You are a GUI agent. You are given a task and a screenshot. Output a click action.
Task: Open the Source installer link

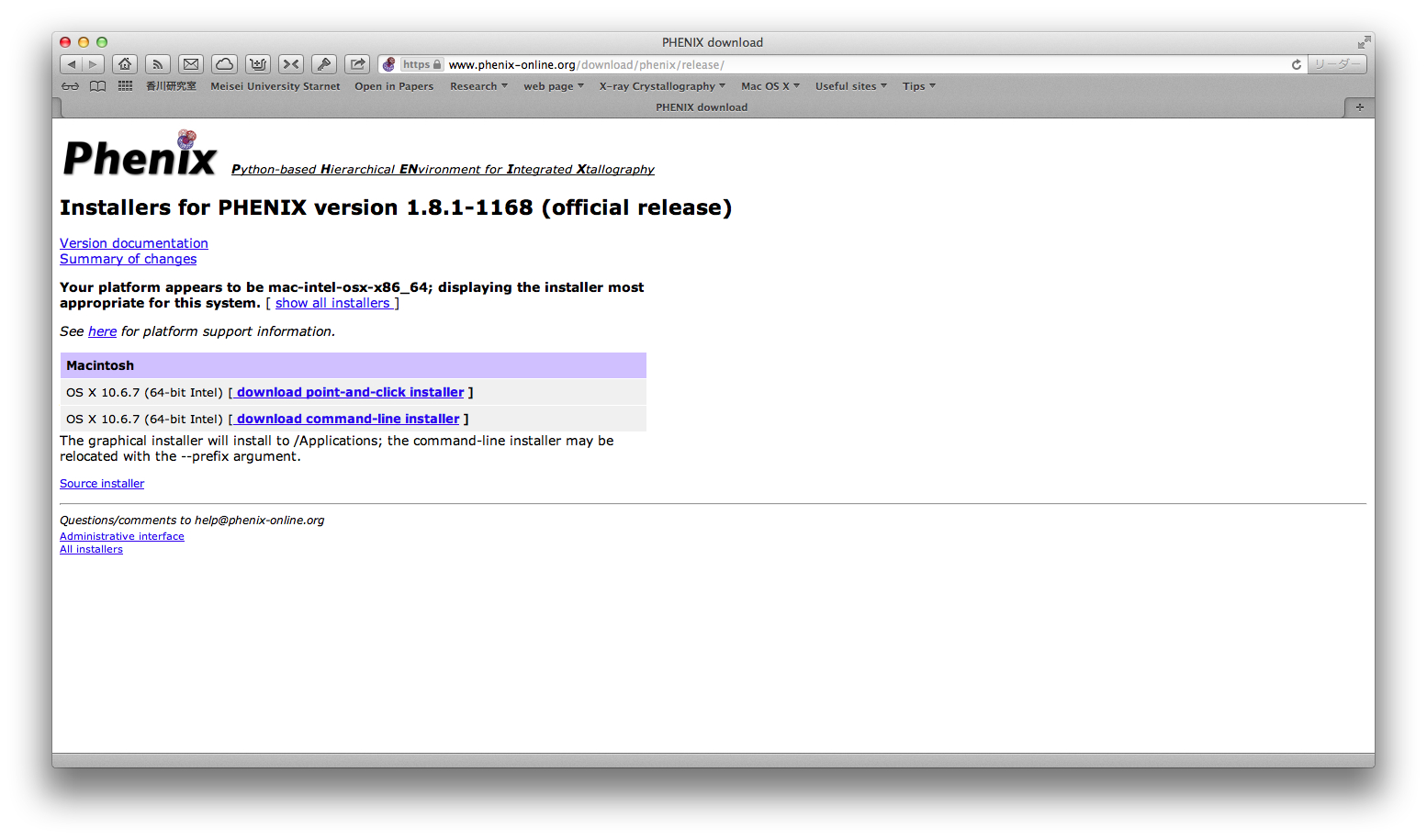[102, 484]
